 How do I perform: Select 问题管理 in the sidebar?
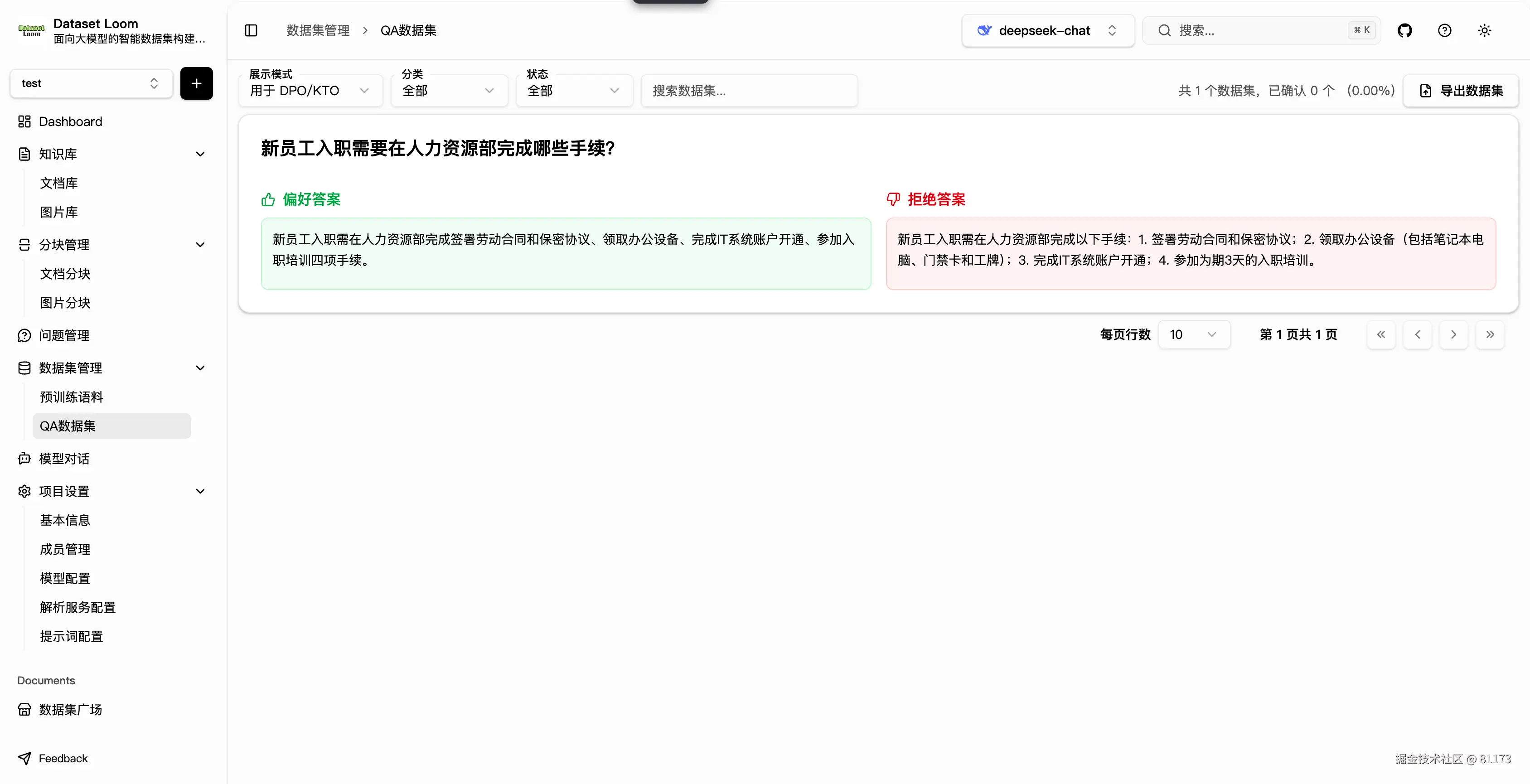[x=63, y=334]
